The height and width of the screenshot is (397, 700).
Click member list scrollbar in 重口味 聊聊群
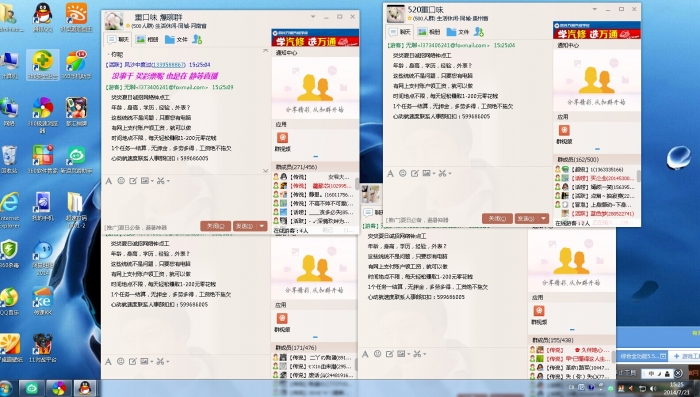point(357,184)
